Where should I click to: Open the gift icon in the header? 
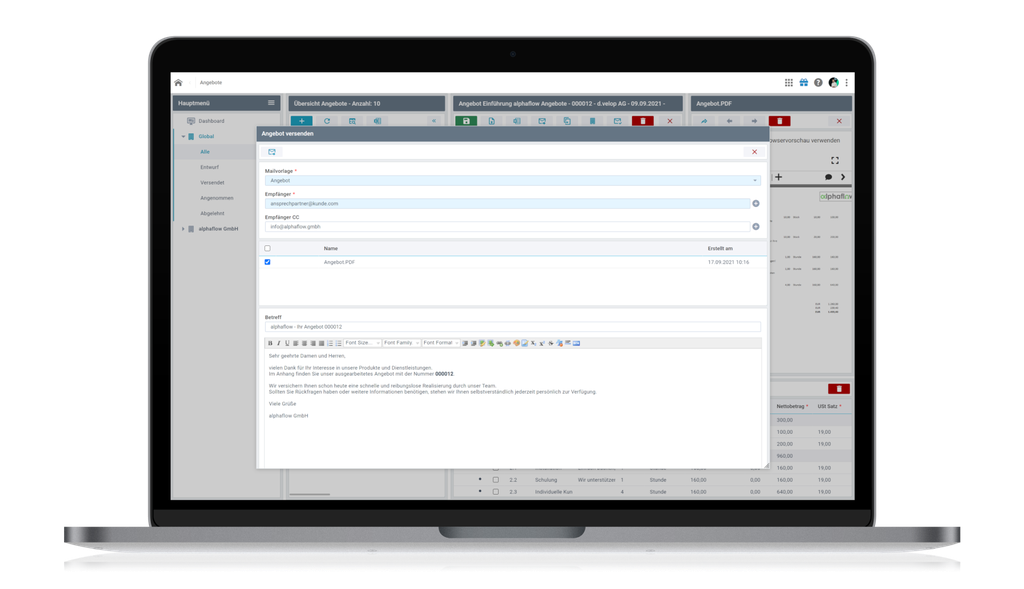803,82
